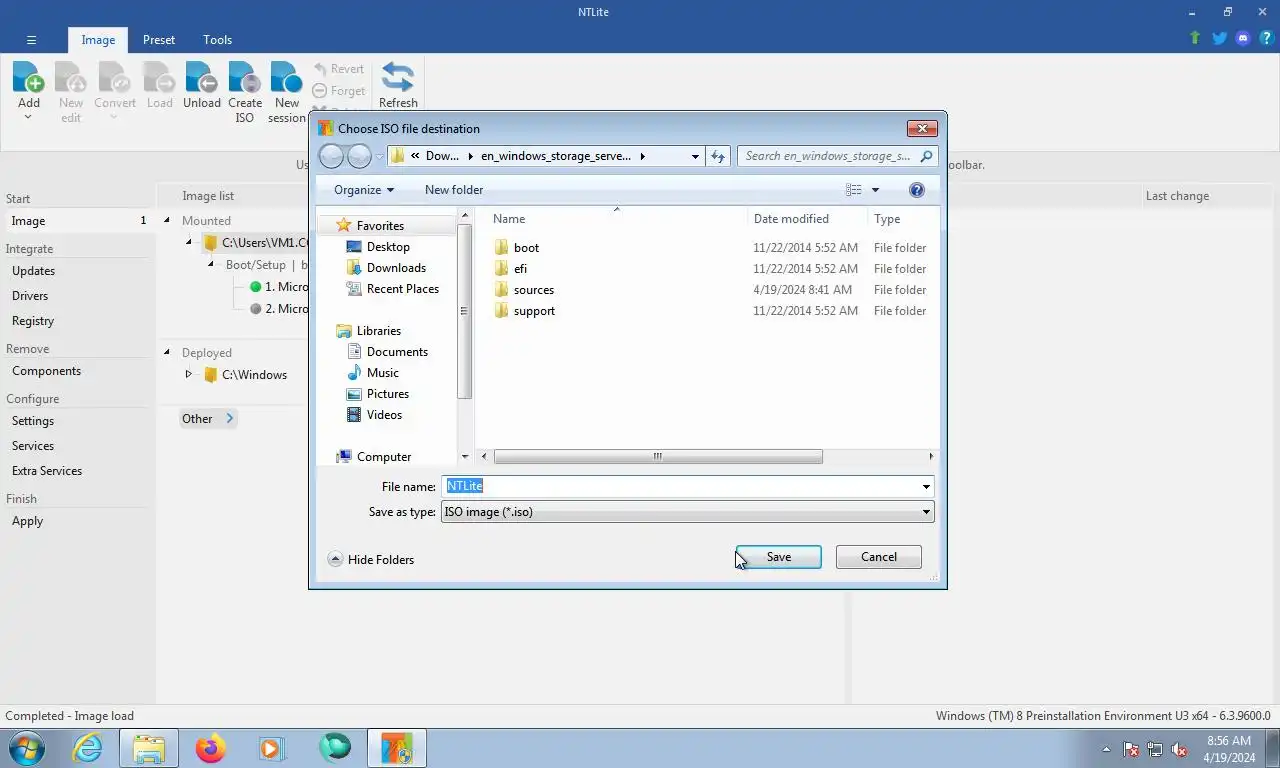Collapse the Mounted section
Screen dimensions: 1280x768
(x=168, y=220)
